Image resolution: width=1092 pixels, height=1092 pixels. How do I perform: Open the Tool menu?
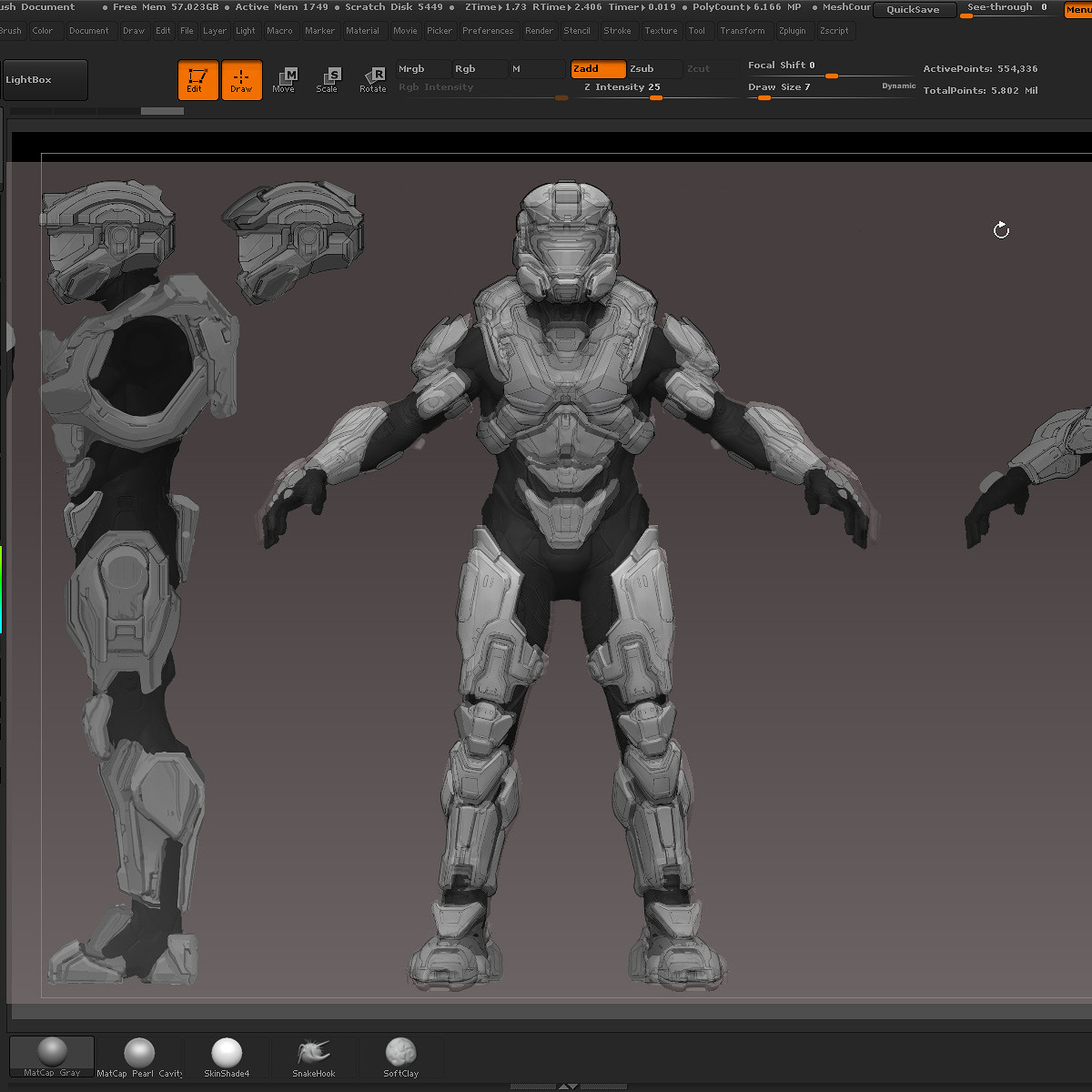696,31
